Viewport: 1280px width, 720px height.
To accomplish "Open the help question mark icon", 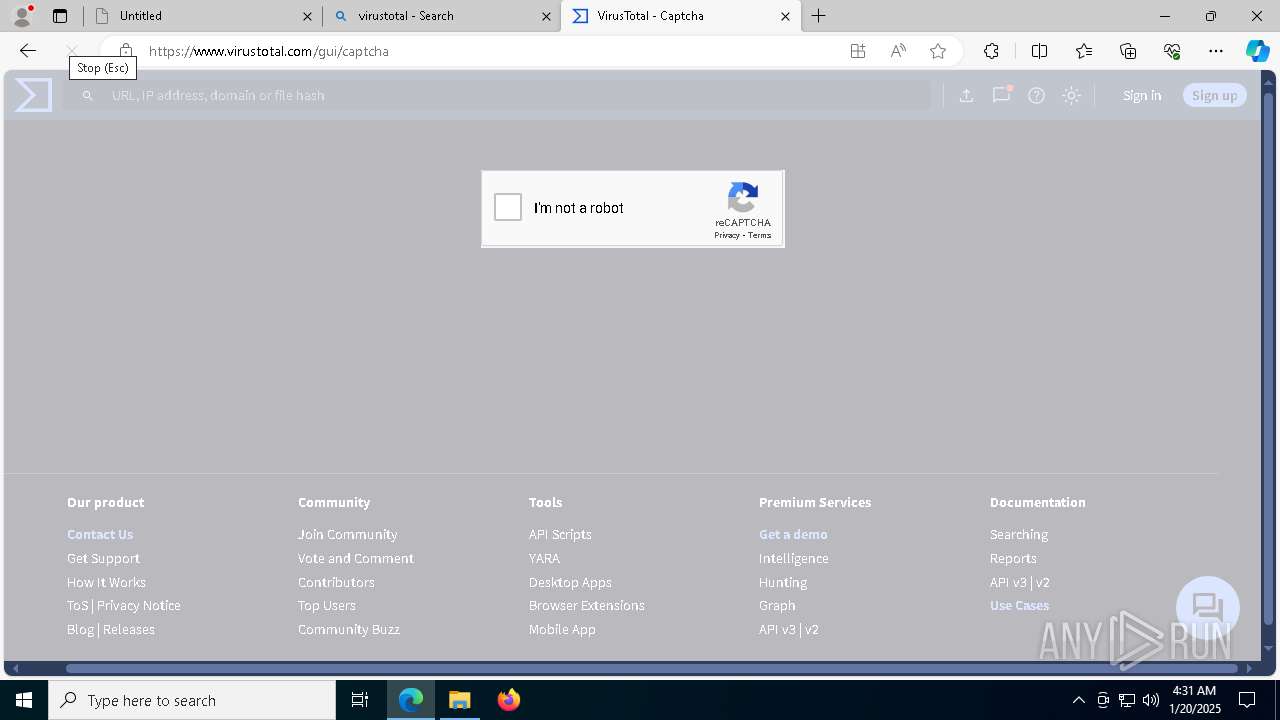I will pos(1036,95).
